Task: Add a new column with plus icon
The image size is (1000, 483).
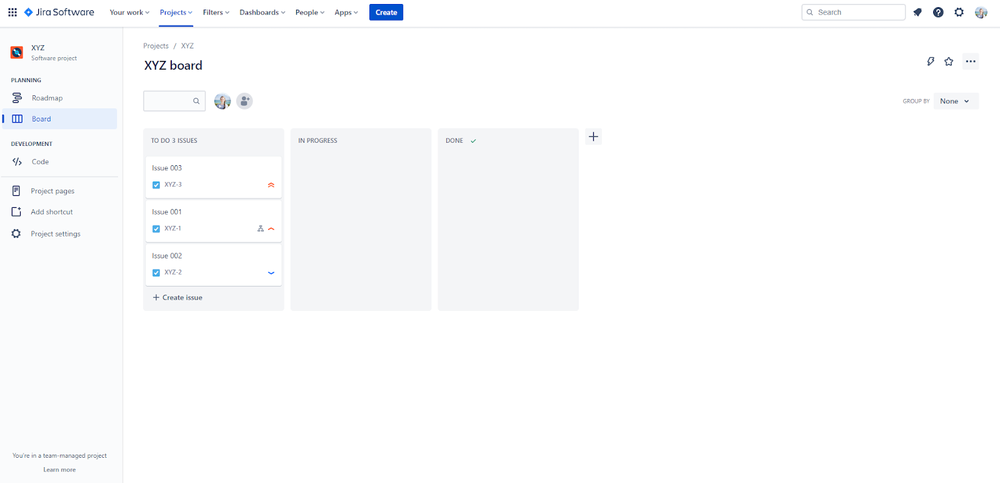Action: [x=593, y=137]
